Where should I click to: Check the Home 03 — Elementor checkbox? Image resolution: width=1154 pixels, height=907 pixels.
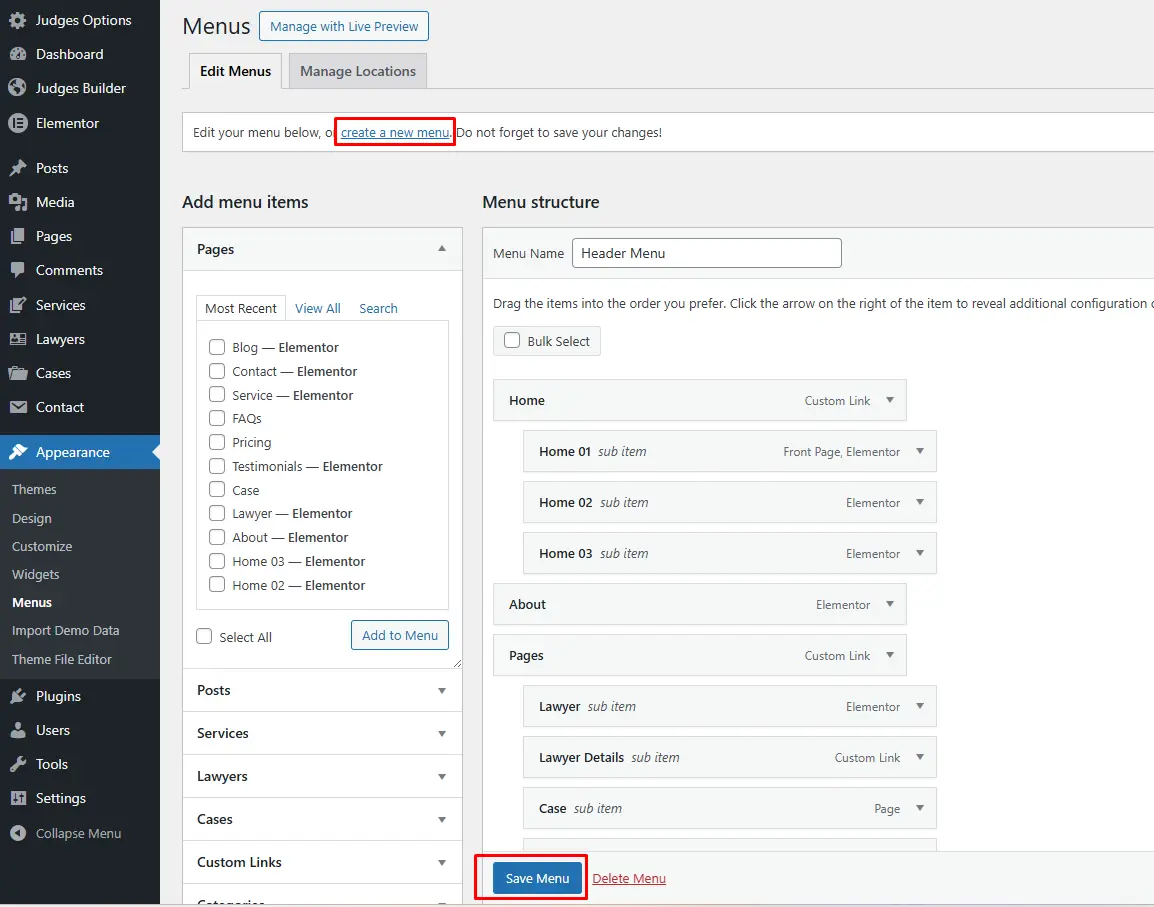pyautogui.click(x=217, y=561)
